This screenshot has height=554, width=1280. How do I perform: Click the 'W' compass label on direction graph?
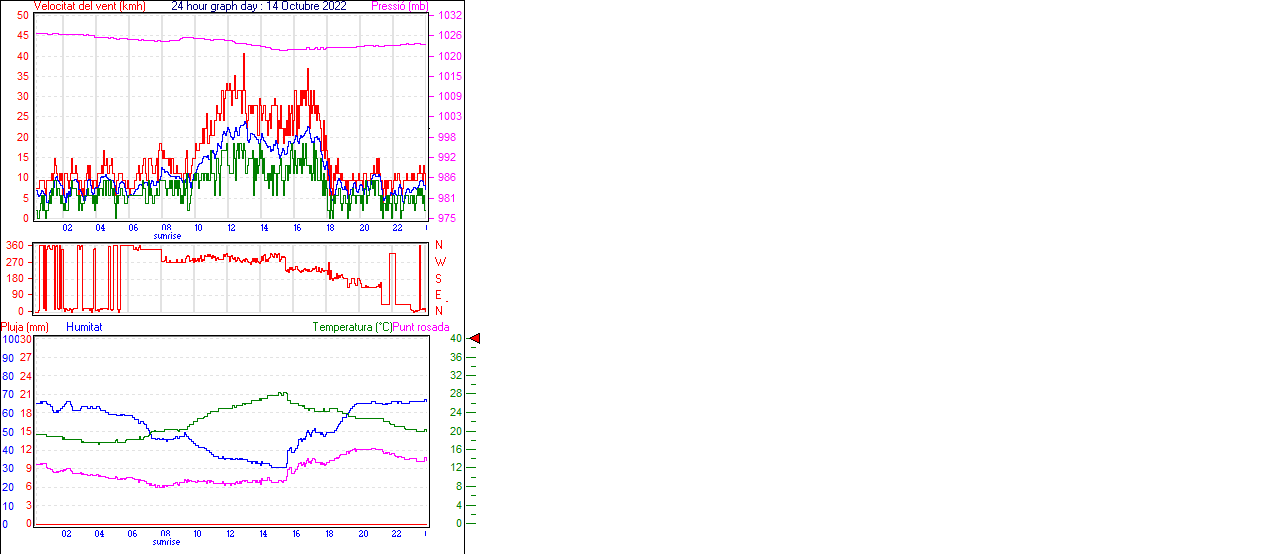tap(439, 262)
